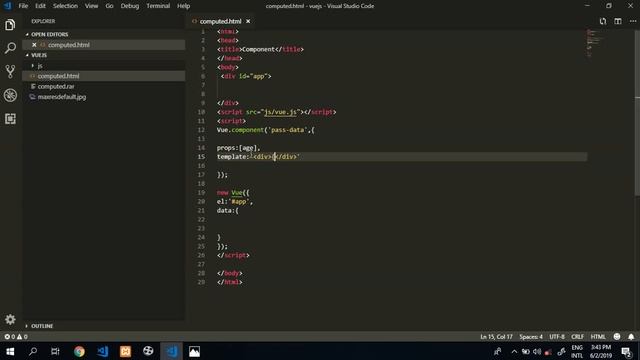Click the errors and warnings status indicator

point(16,337)
